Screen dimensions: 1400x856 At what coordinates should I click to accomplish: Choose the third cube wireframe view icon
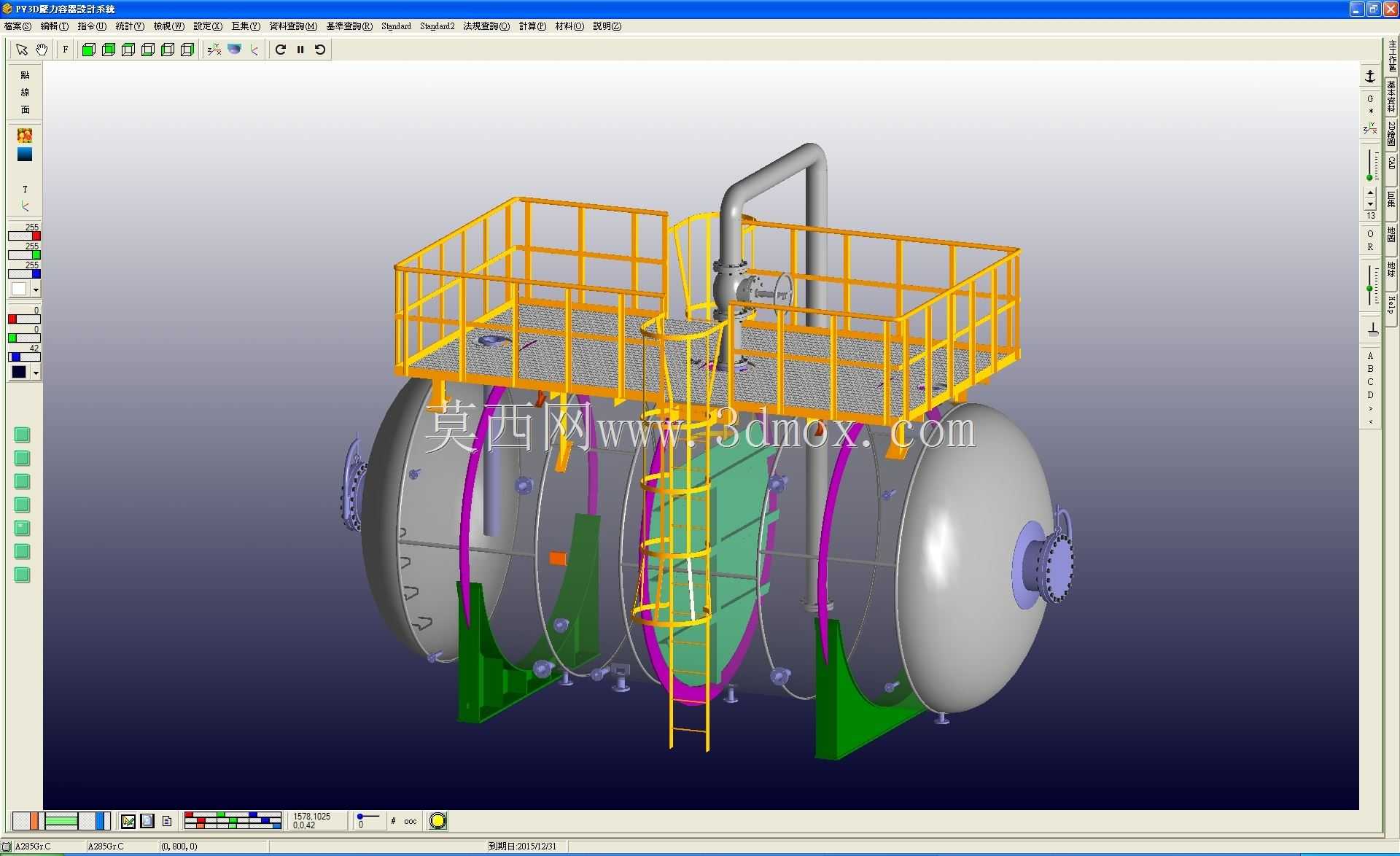point(128,50)
